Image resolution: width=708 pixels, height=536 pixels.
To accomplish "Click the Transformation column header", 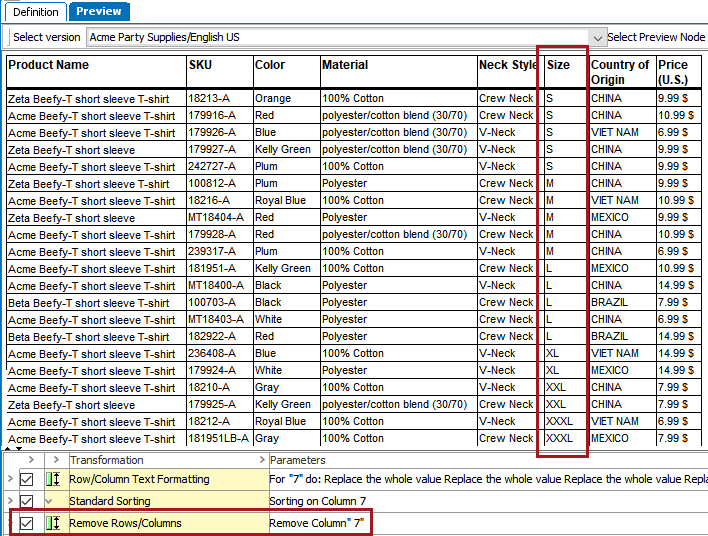I will 107,460.
